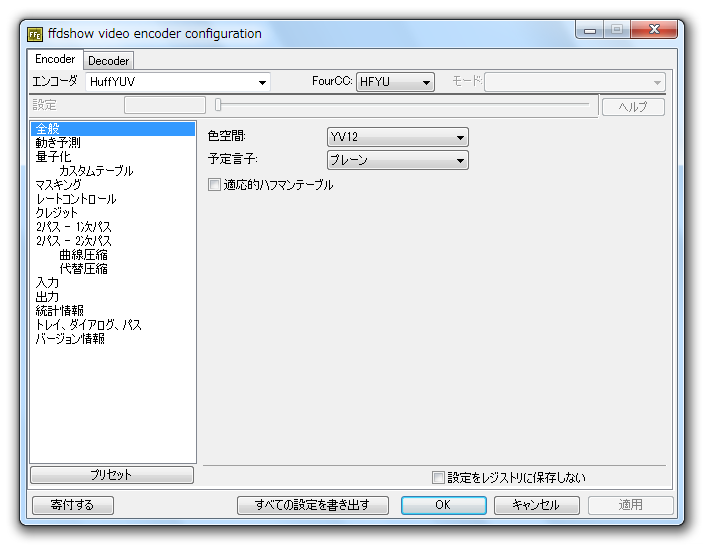
Task: Select 出力 in the list
Action: [47, 297]
